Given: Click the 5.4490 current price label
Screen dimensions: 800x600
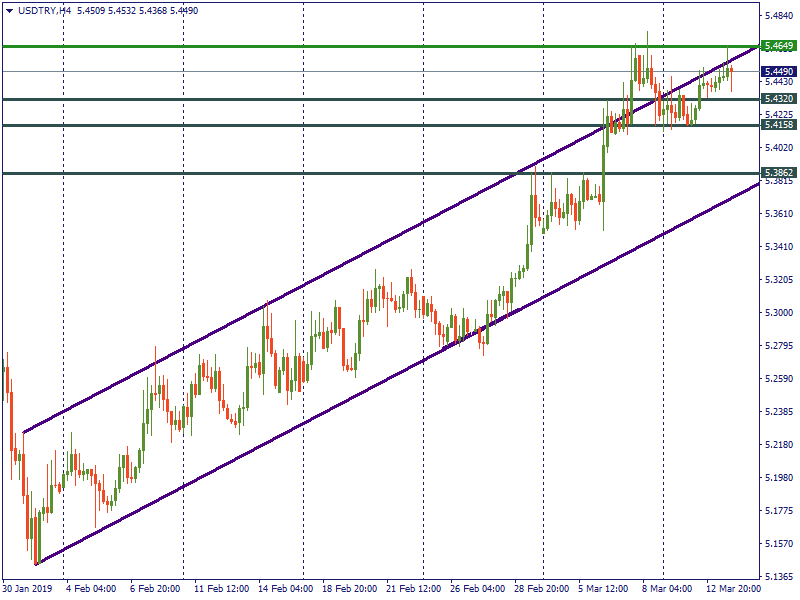Looking at the screenshot, I should pyautogui.click(x=777, y=72).
